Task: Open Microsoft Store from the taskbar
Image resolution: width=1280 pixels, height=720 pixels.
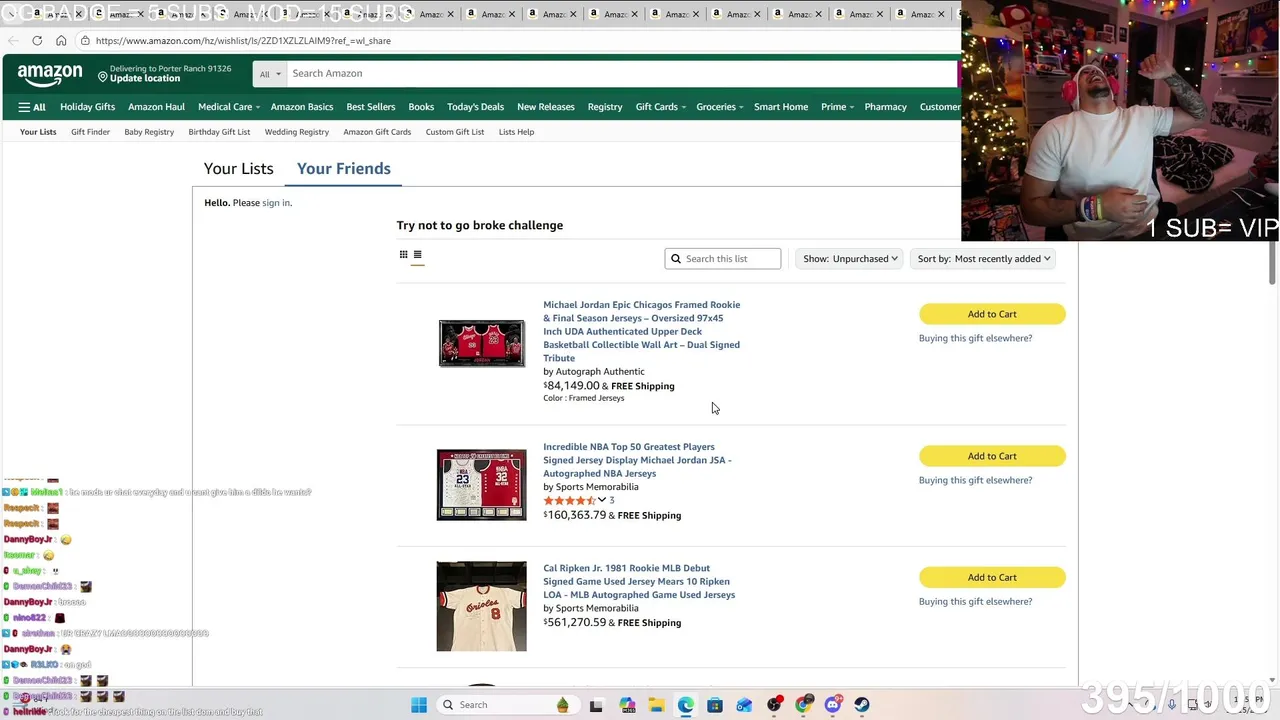Action: 715,705
